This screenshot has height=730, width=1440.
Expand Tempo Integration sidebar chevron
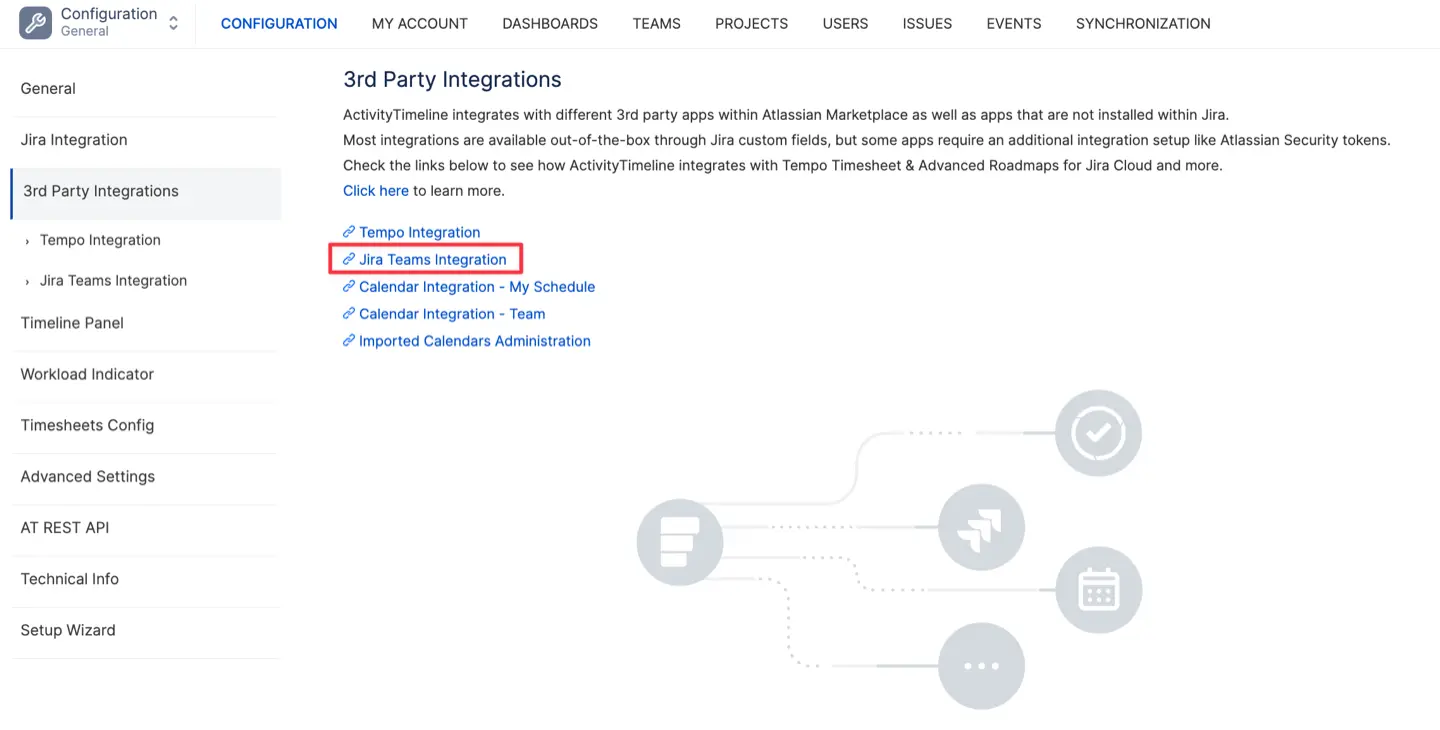[27, 241]
